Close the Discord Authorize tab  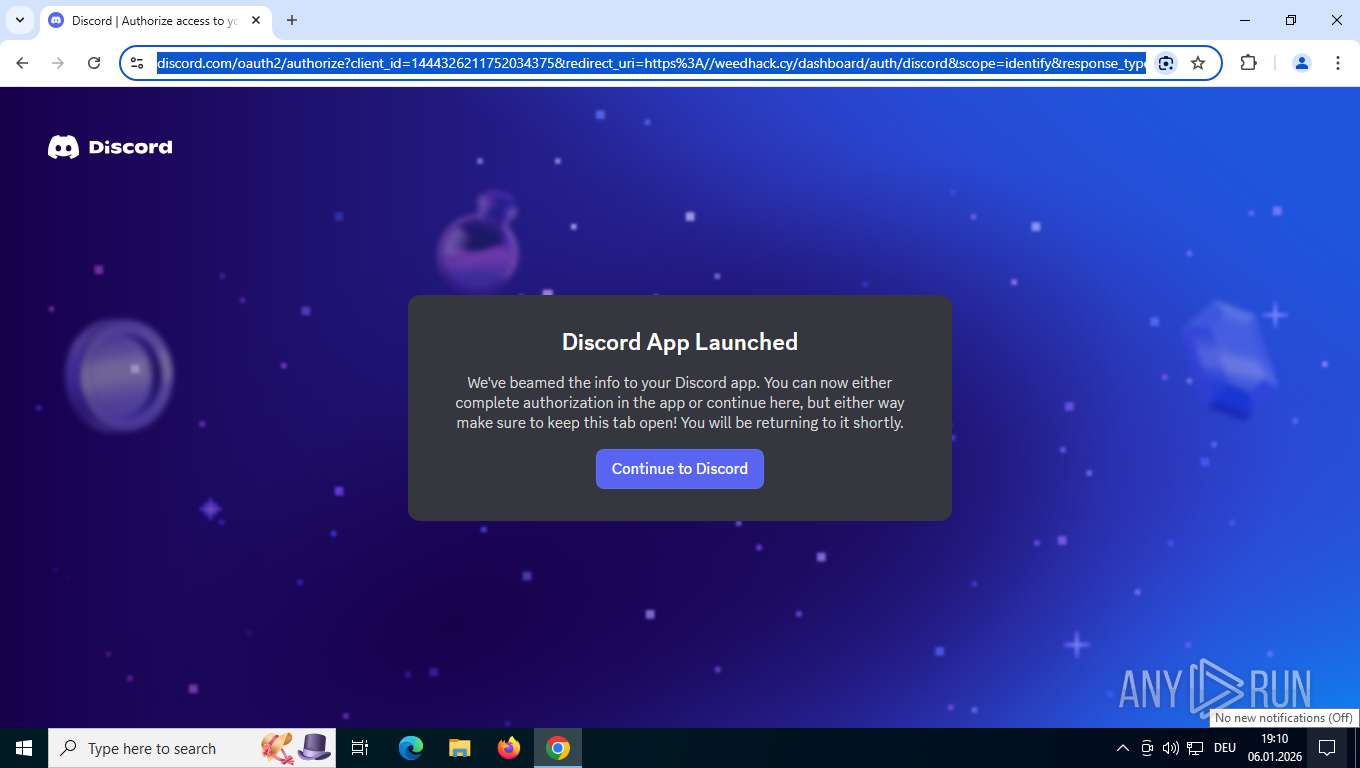[x=256, y=20]
